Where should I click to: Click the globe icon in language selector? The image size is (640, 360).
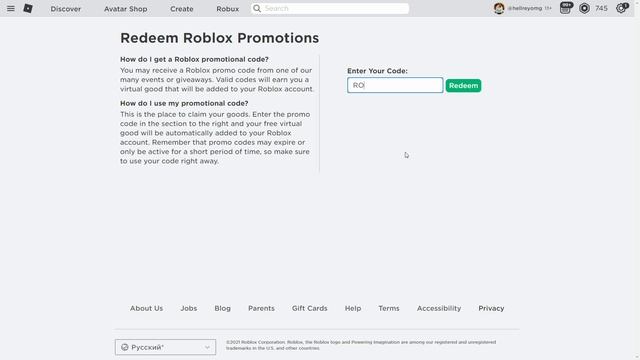point(124,347)
